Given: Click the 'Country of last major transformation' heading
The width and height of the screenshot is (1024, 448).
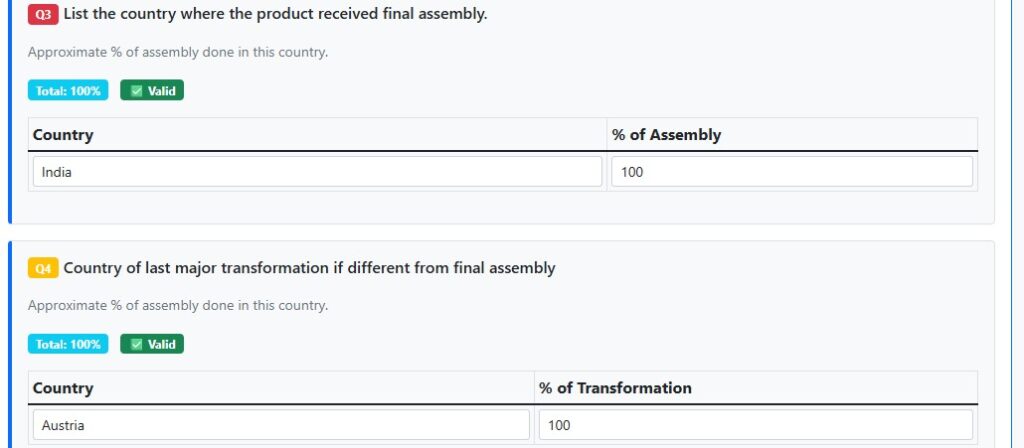Looking at the screenshot, I should pos(309,268).
